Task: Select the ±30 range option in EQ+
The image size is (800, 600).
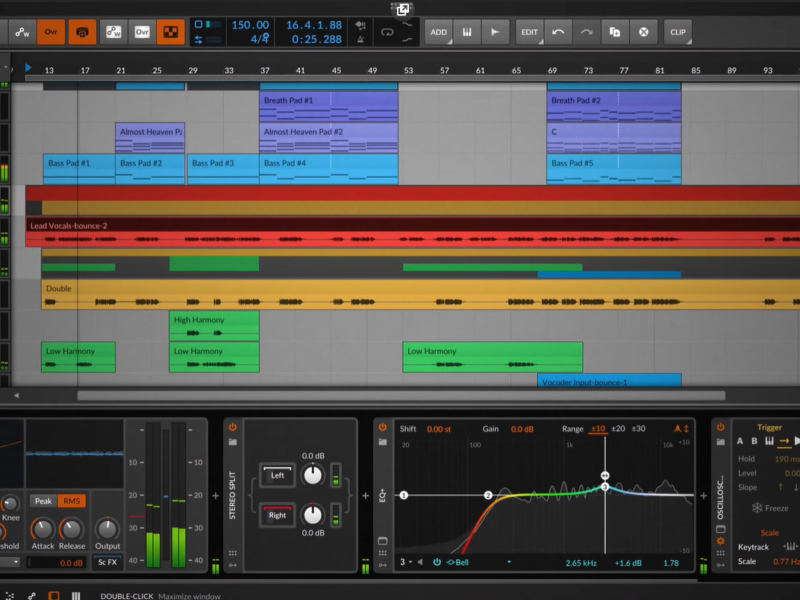Action: pyautogui.click(x=638, y=428)
